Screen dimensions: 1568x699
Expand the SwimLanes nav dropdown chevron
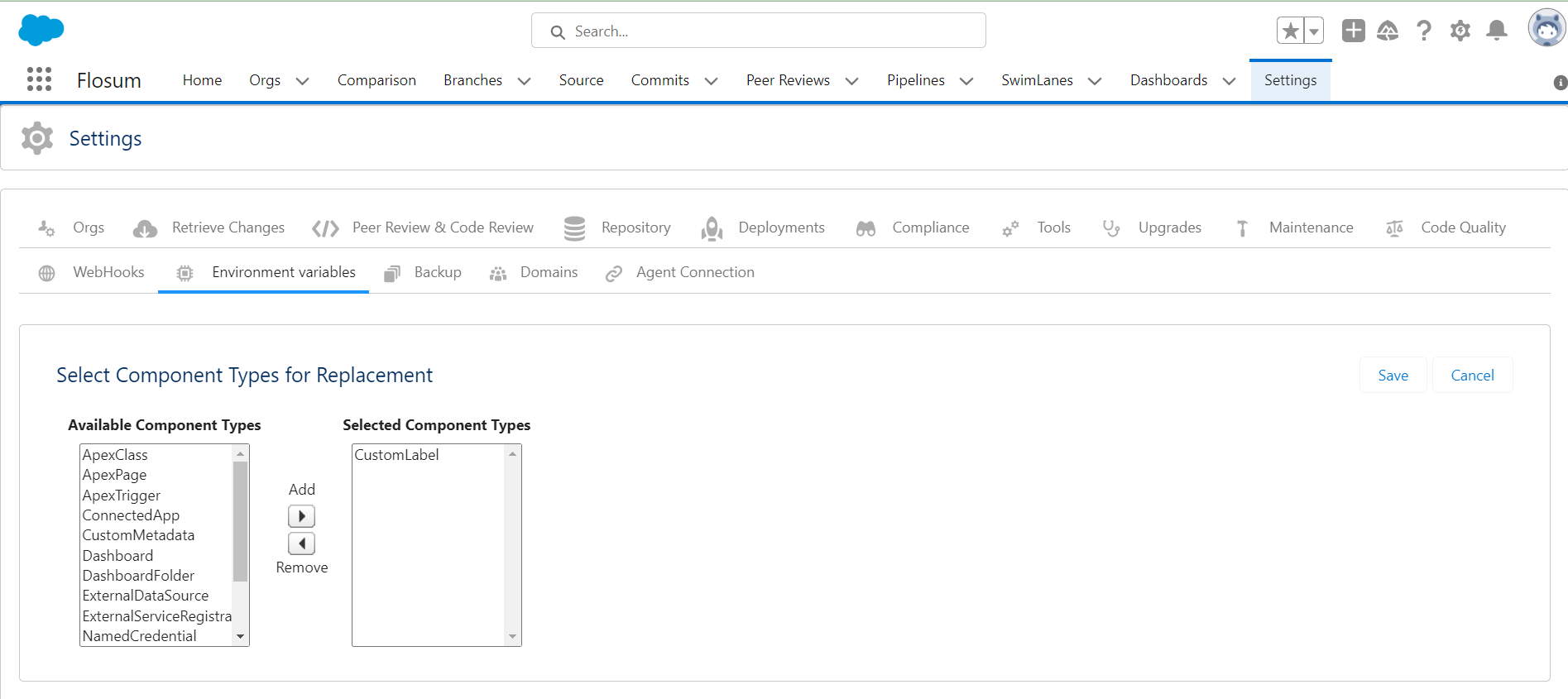click(x=1095, y=81)
